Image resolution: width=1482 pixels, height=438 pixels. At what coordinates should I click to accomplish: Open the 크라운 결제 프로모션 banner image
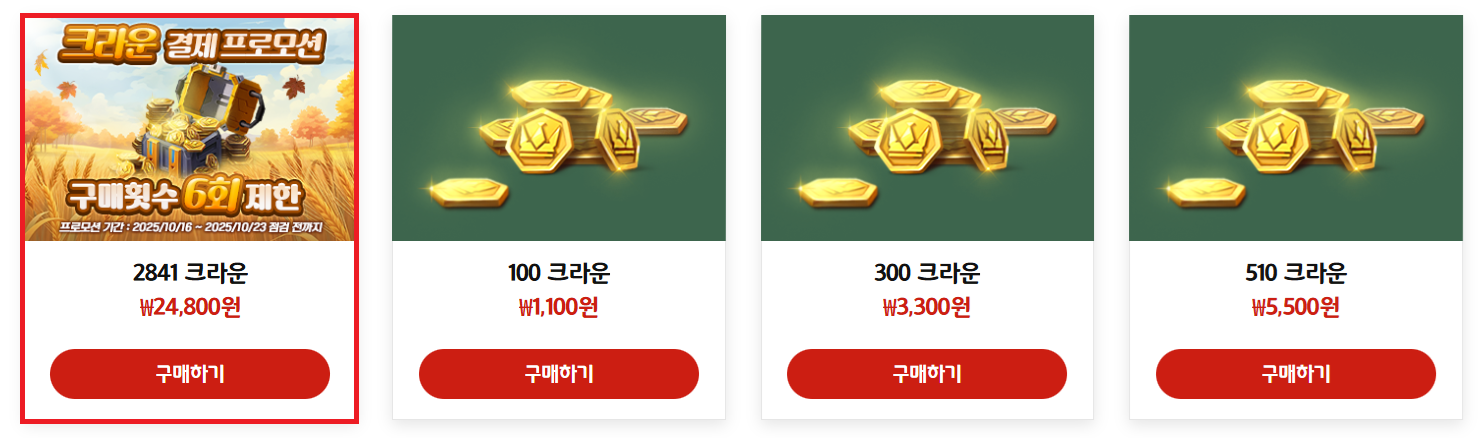189,130
